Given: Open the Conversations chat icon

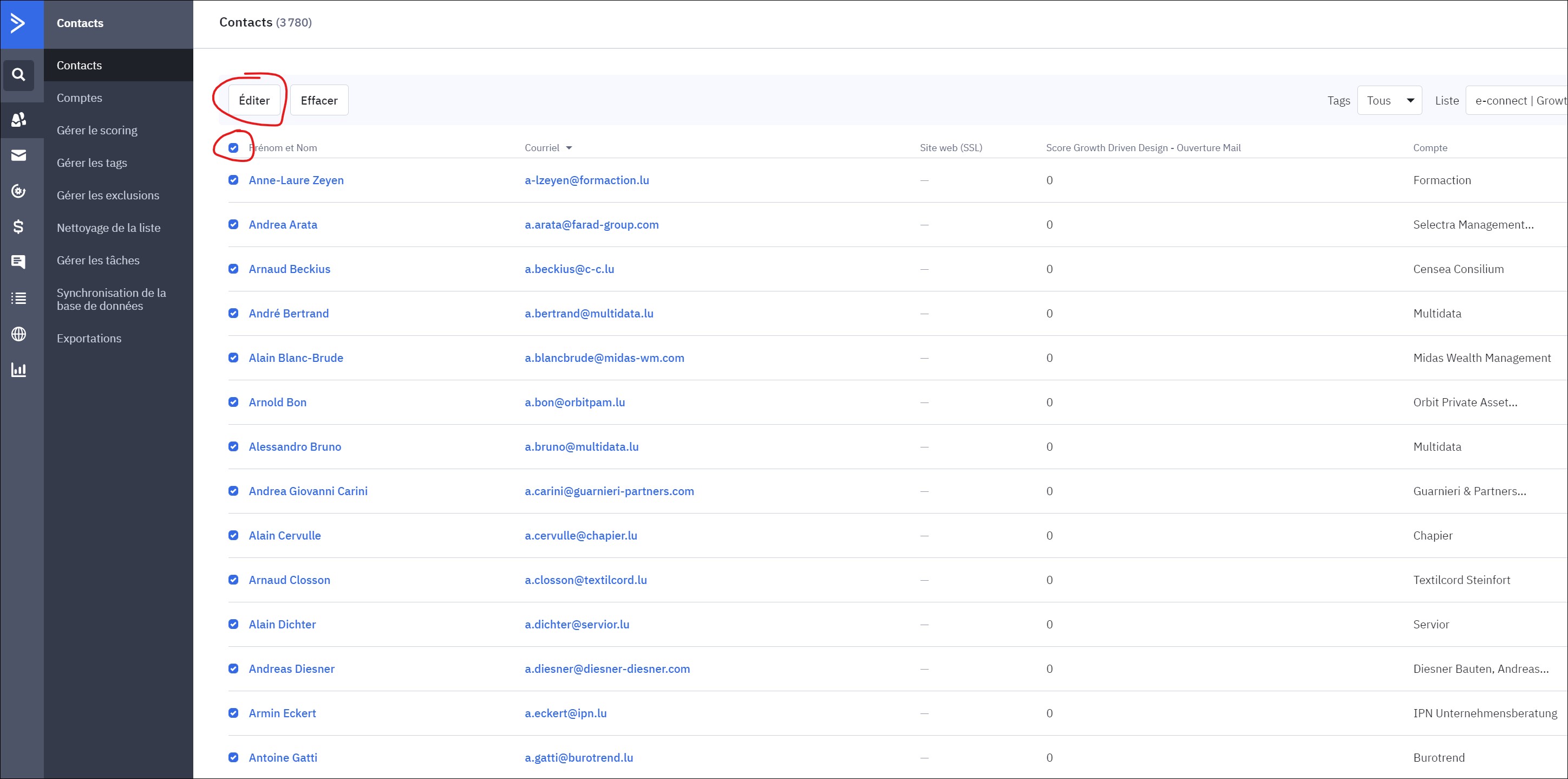Looking at the screenshot, I should click(19, 262).
